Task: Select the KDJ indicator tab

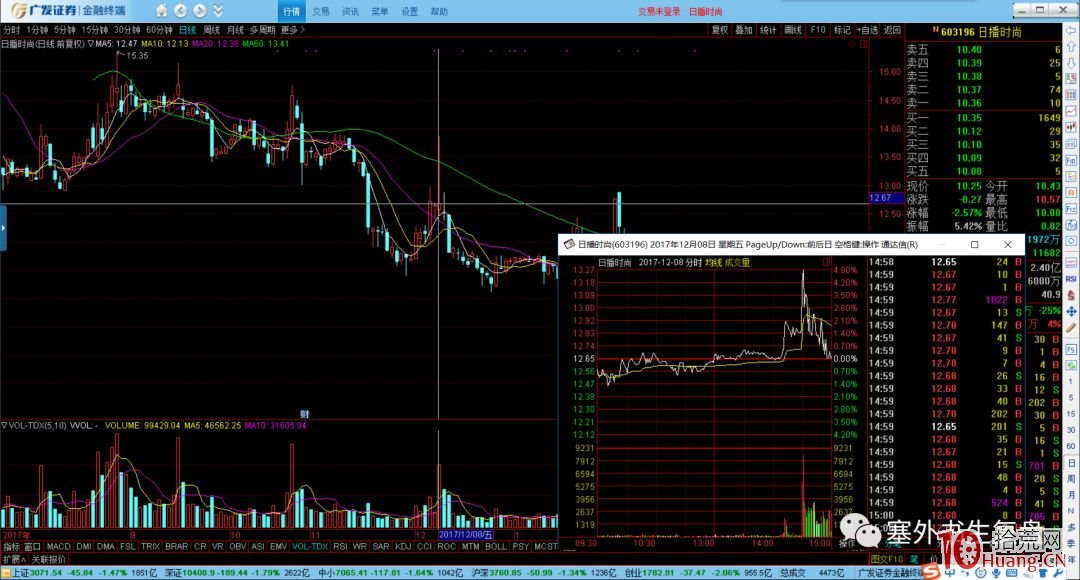Action: (x=403, y=546)
